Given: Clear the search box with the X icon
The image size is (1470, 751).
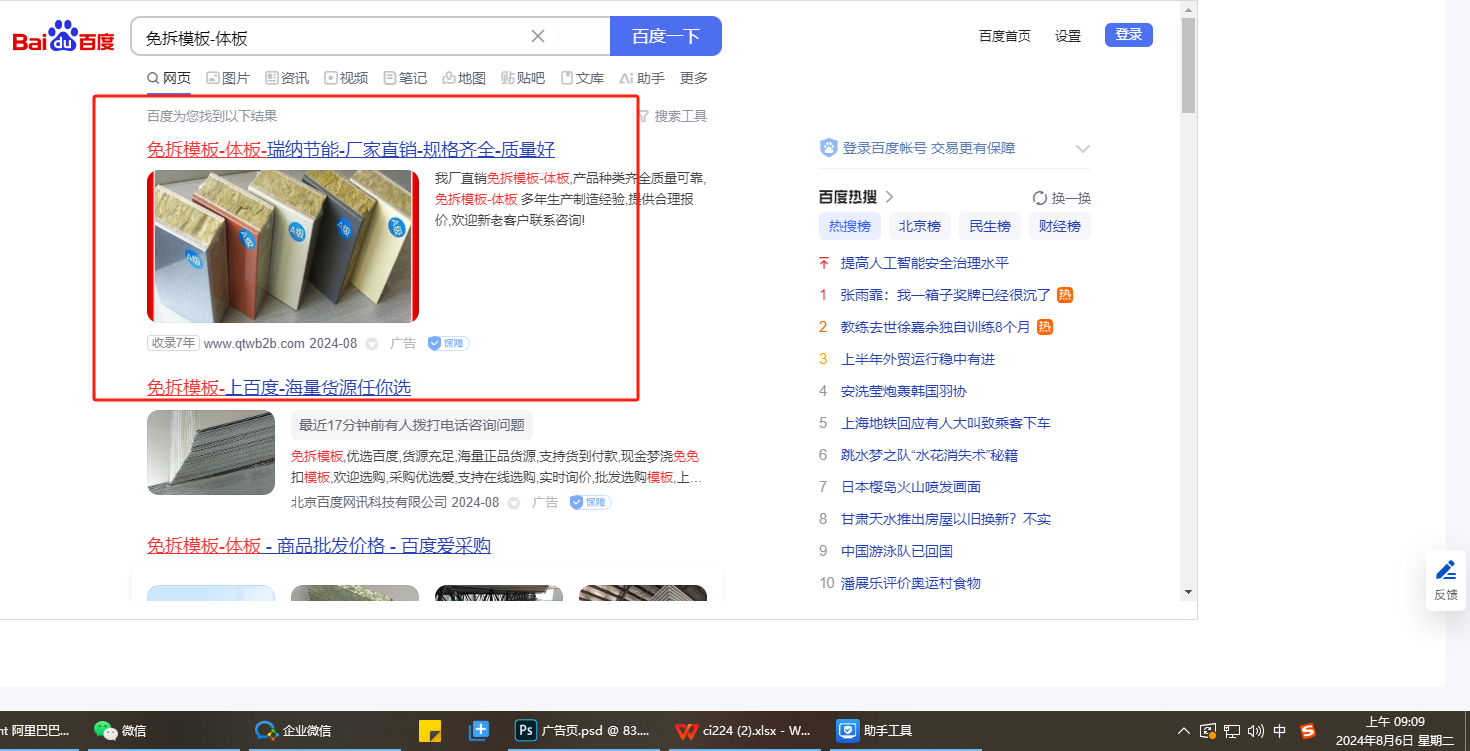Looking at the screenshot, I should tap(538, 36).
